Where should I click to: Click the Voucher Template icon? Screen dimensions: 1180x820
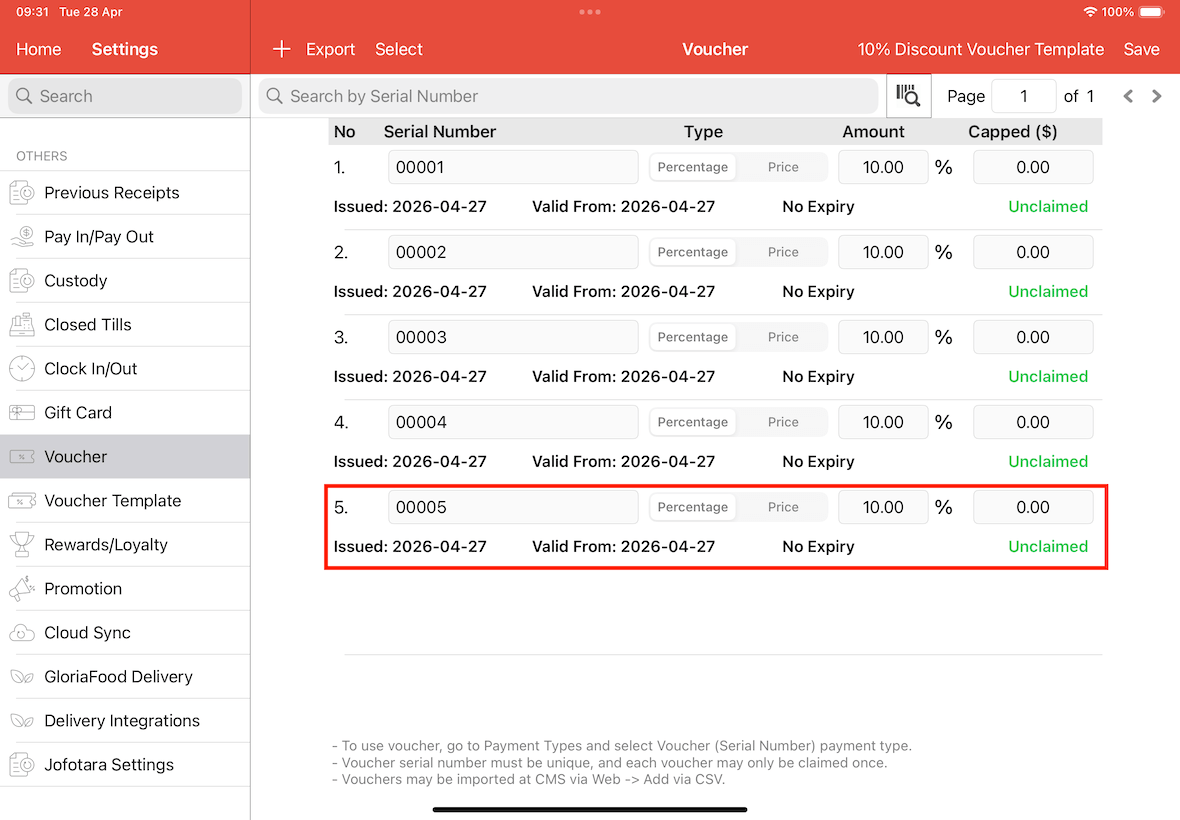point(22,500)
